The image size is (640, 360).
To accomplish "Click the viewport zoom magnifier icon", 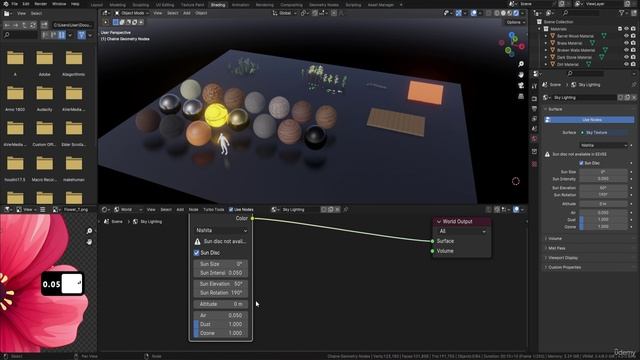I will click(521, 64).
